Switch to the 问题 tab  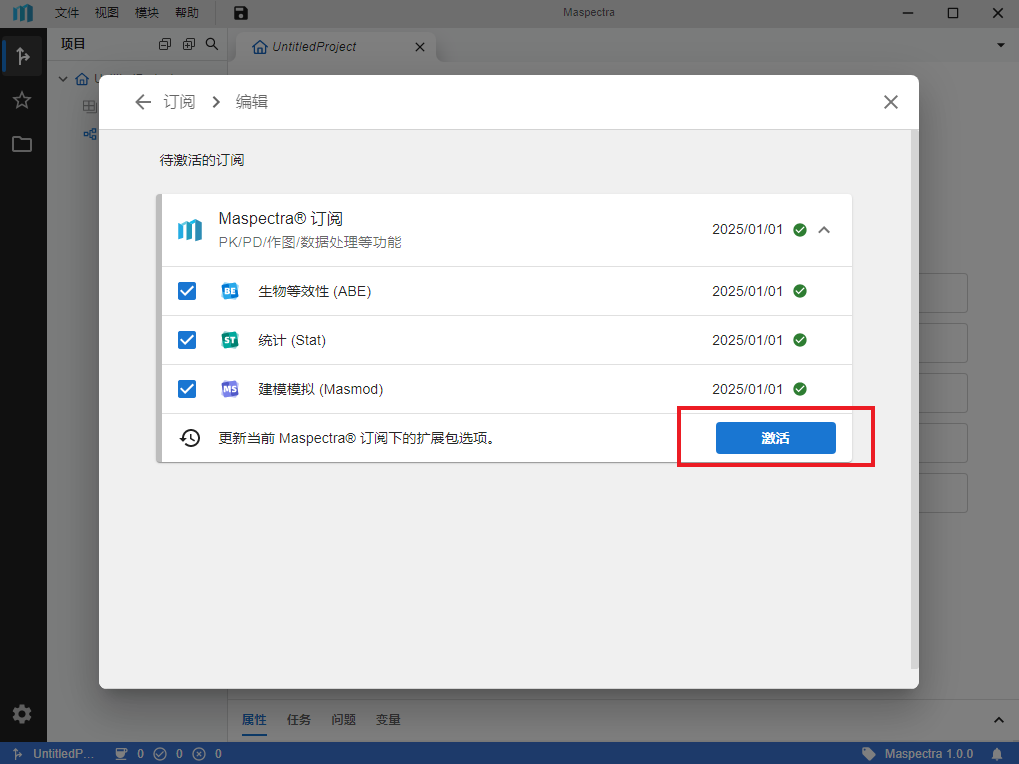point(344,720)
